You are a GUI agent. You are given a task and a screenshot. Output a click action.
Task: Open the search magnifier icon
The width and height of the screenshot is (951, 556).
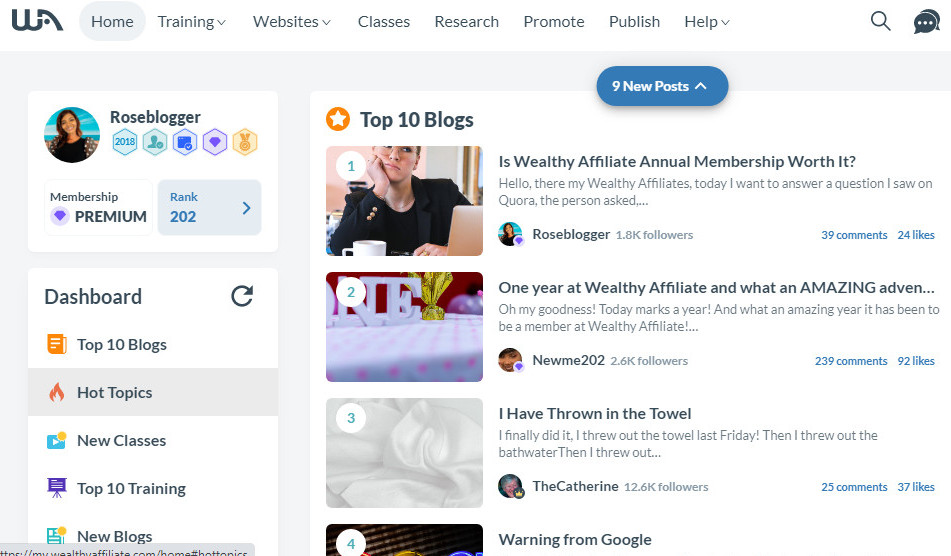[880, 21]
